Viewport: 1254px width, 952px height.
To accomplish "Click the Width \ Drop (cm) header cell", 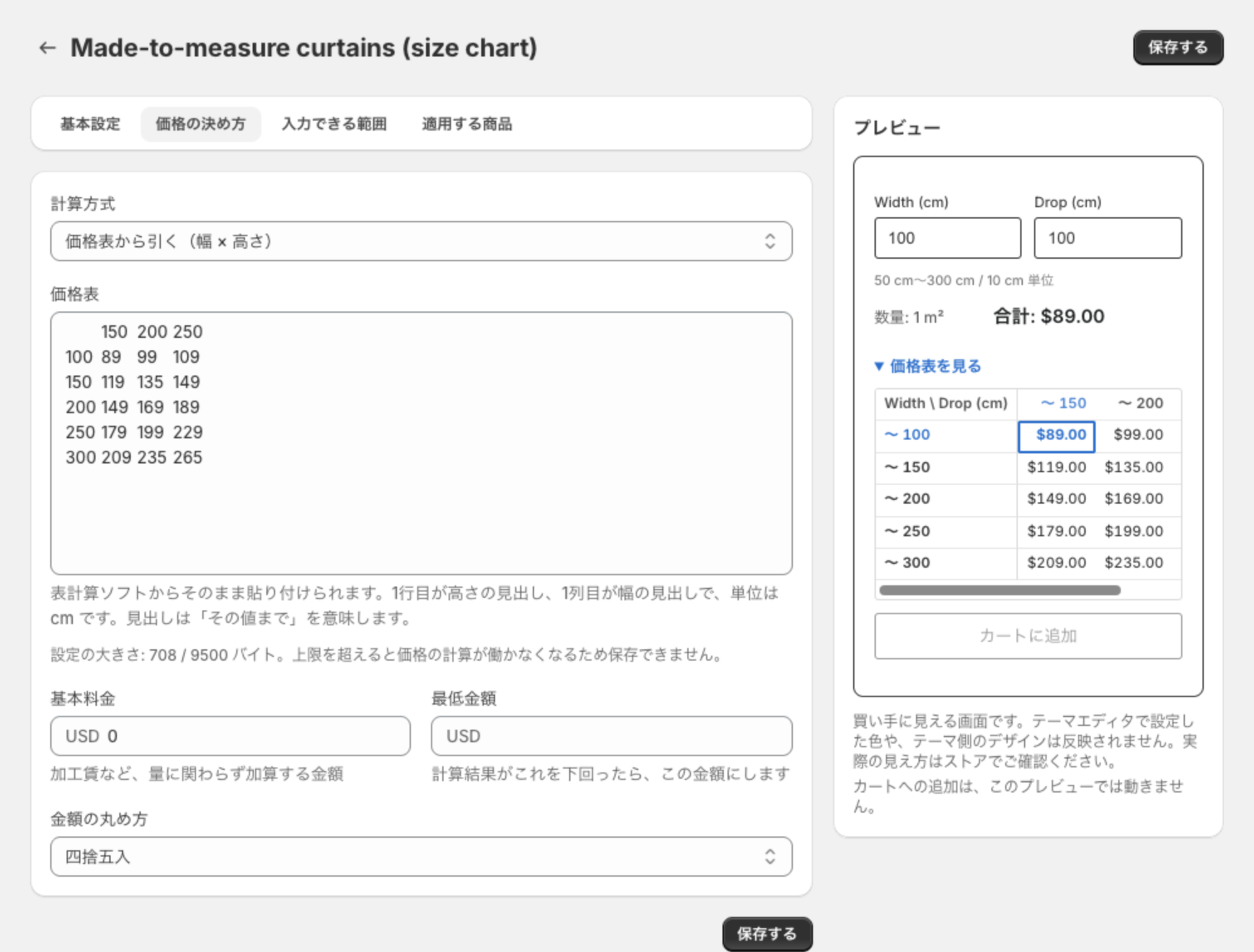I will point(946,403).
